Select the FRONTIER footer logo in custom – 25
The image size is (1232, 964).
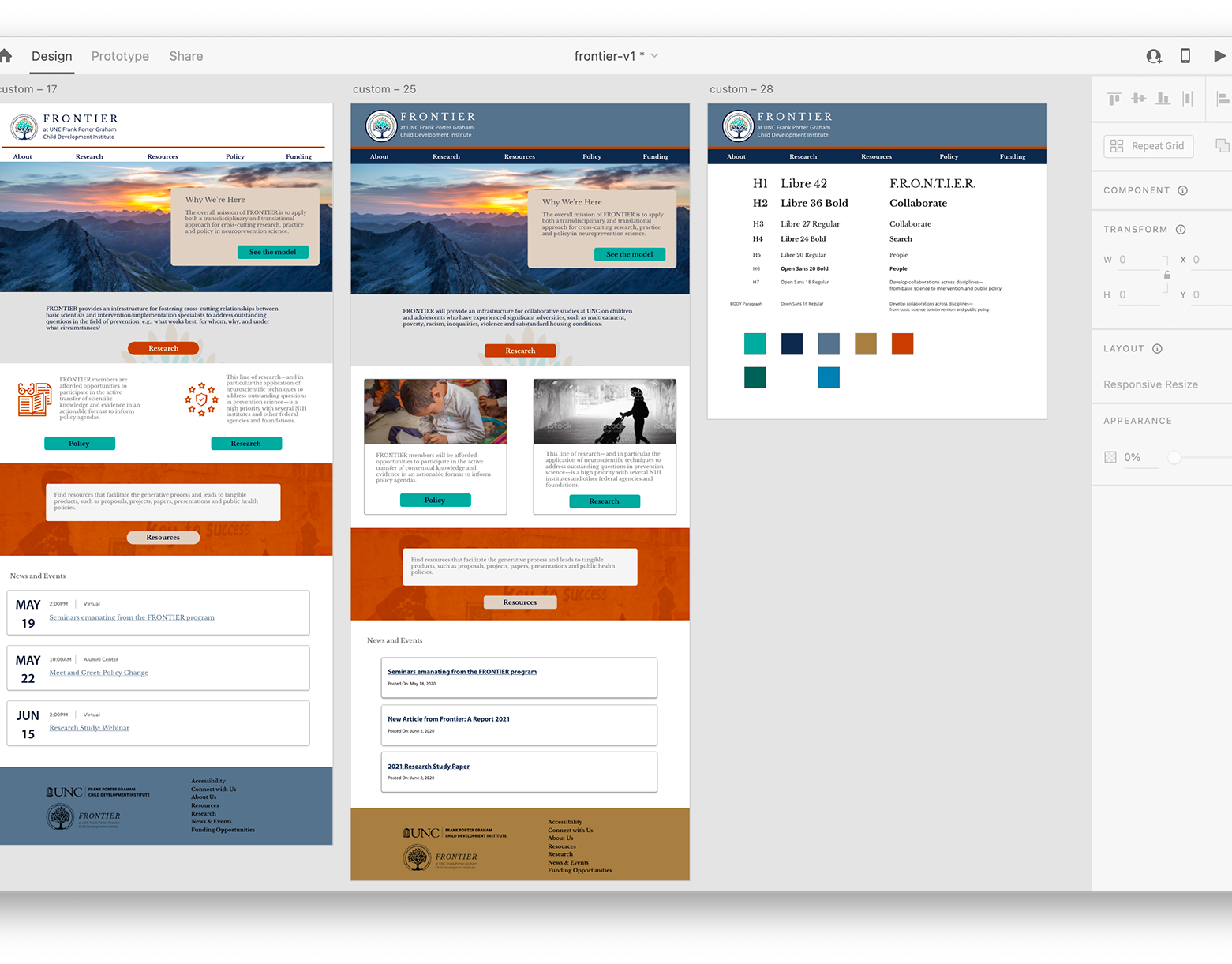(x=441, y=857)
